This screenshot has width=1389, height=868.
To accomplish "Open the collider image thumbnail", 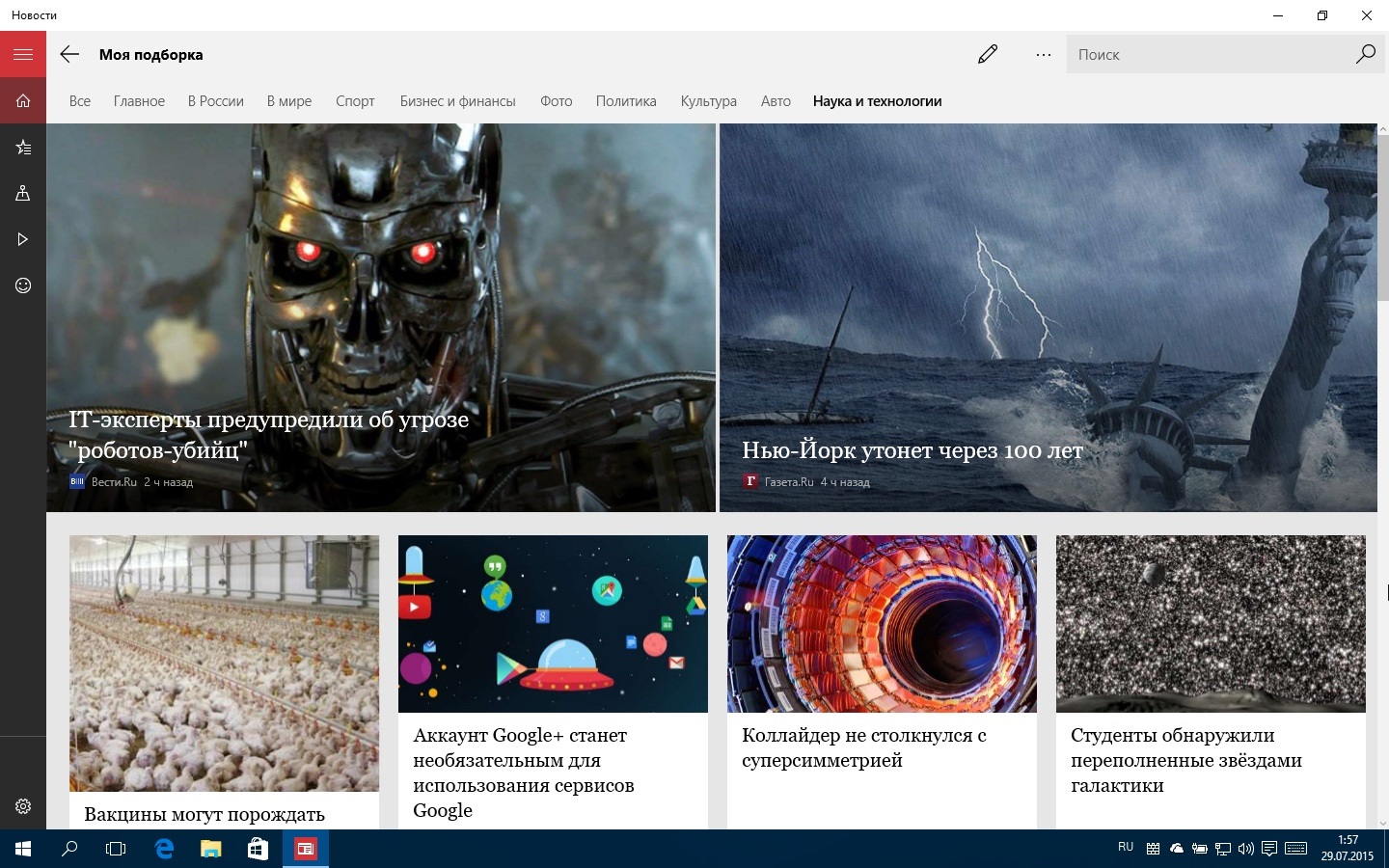I will pyautogui.click(x=882, y=624).
